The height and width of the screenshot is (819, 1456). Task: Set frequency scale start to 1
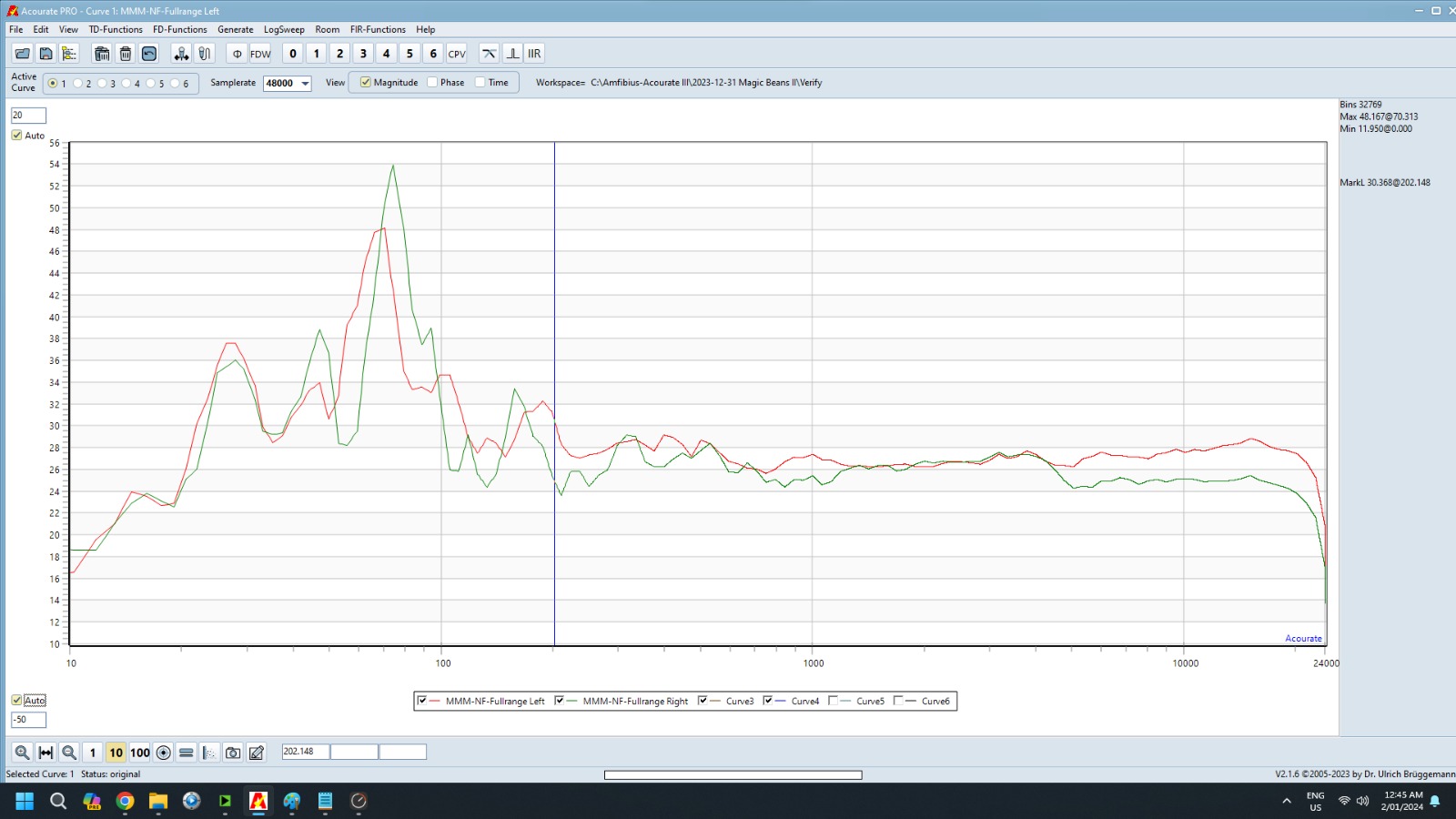[93, 753]
